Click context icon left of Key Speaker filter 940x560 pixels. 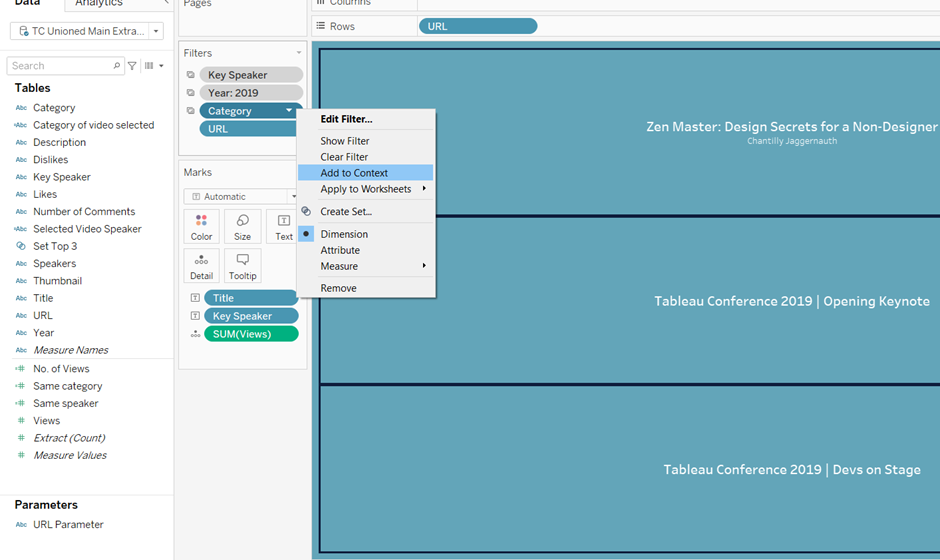[x=191, y=75]
